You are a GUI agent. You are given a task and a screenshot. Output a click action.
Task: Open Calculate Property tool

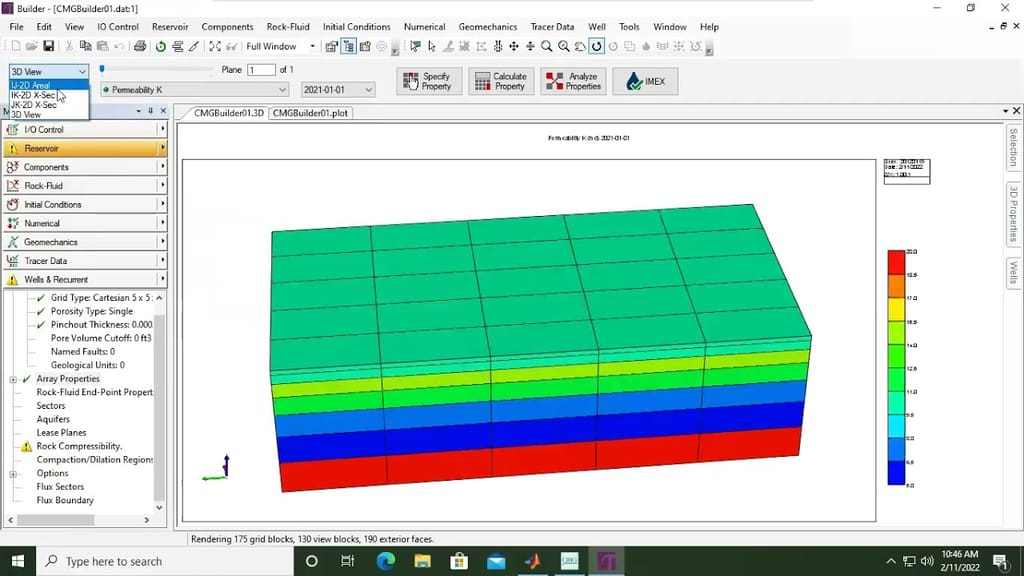(x=501, y=81)
